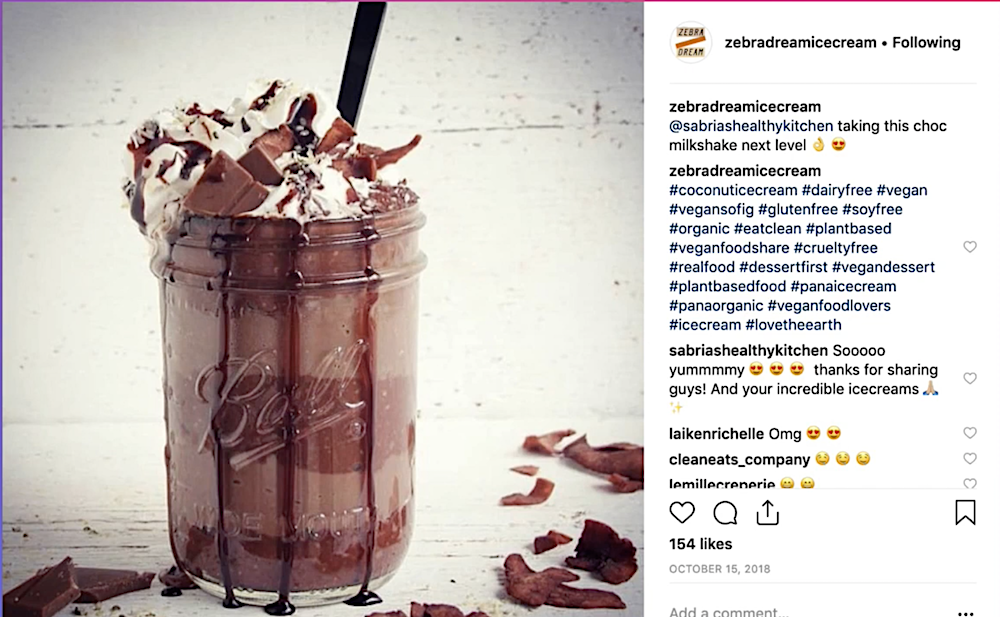Like the hashtags comment by zebradreamicecream
This screenshot has width=1000, height=617.
[969, 247]
